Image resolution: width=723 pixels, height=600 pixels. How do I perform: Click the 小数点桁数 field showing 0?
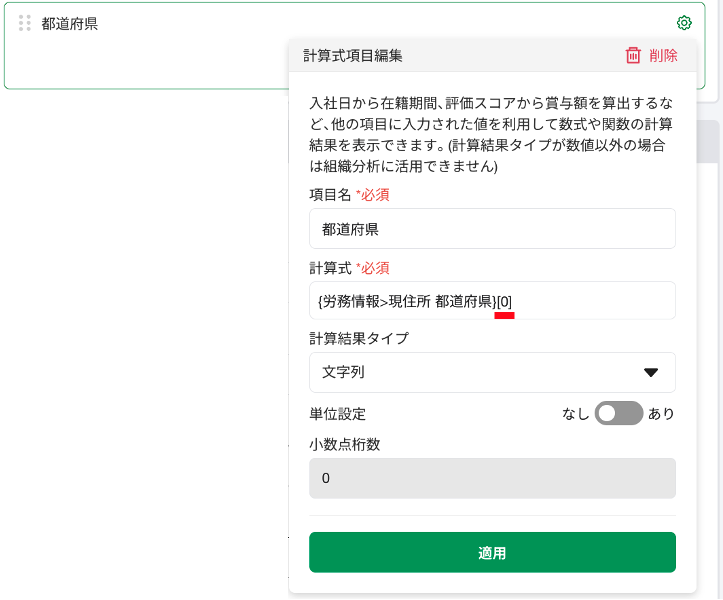click(x=492, y=478)
